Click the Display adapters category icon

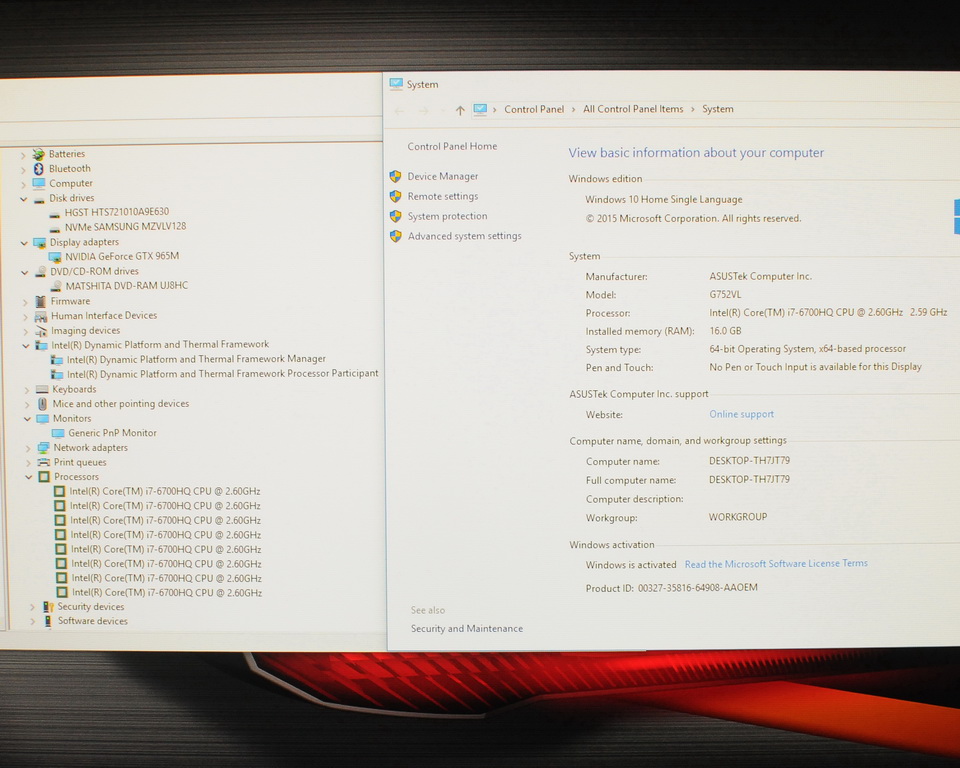coord(40,243)
